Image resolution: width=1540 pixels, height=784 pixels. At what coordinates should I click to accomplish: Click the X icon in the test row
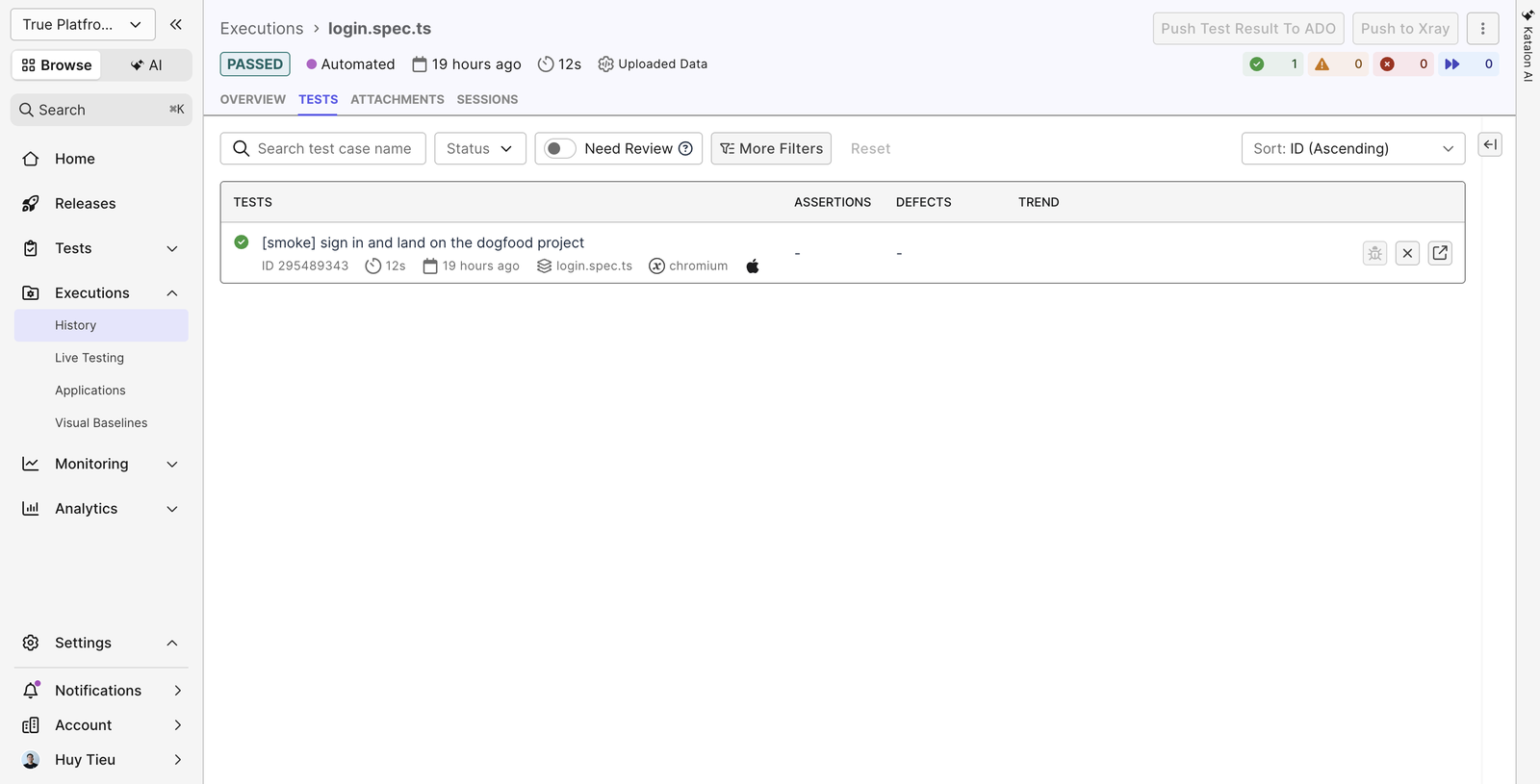pyautogui.click(x=1407, y=253)
